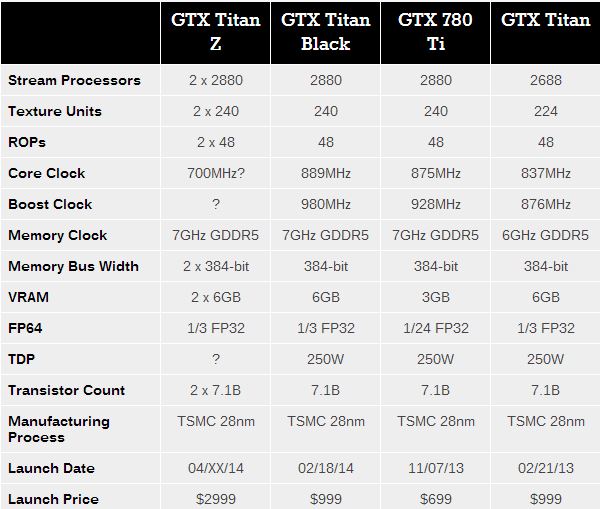600x509 pixels.
Task: Click the GTX 780 Ti column header
Action: (x=436, y=32)
